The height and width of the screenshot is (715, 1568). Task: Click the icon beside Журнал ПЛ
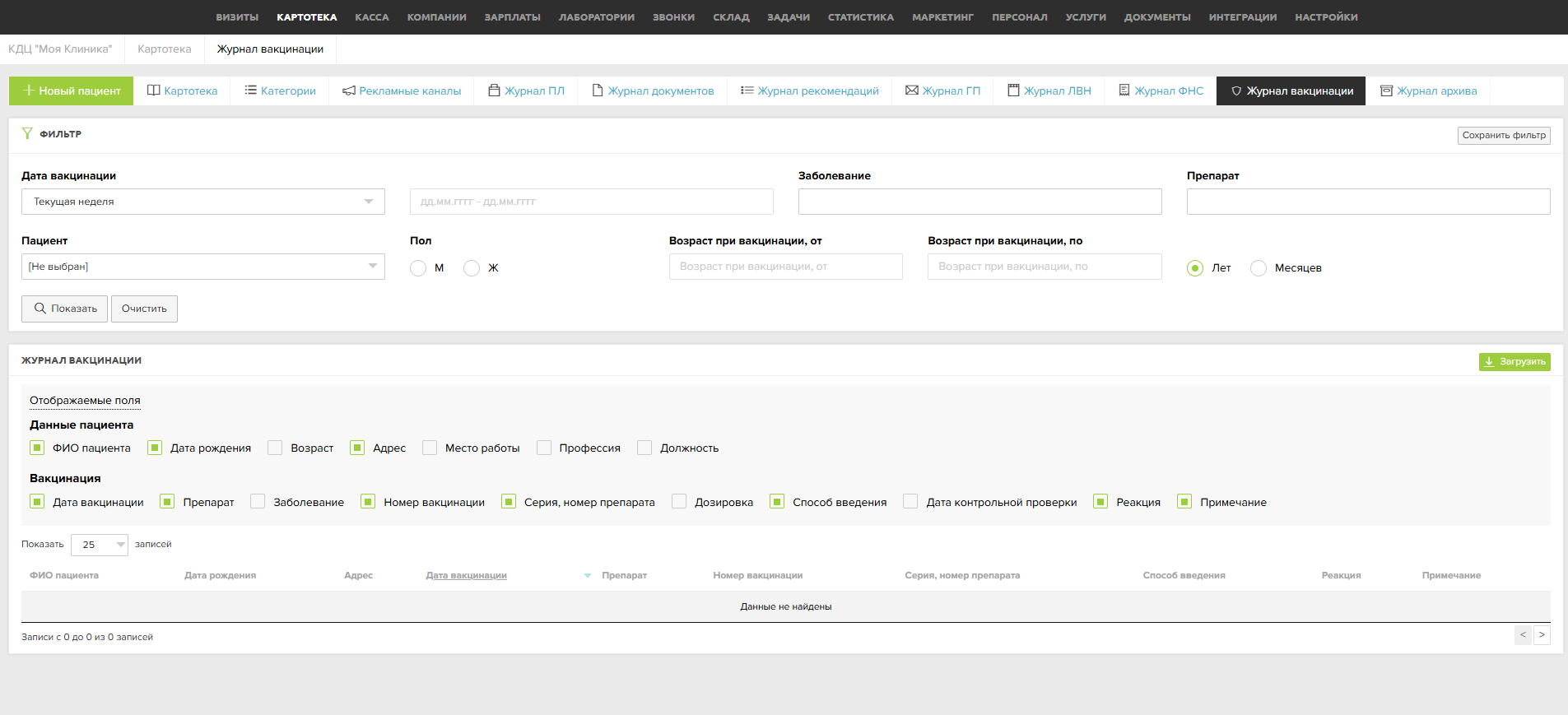tap(495, 91)
